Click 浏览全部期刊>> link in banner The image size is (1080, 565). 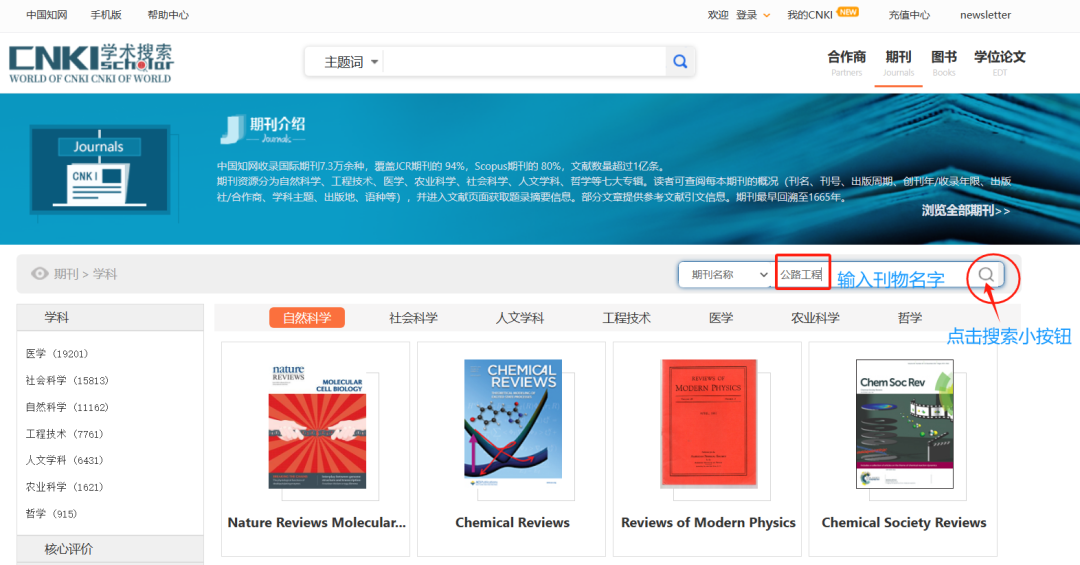(966, 211)
